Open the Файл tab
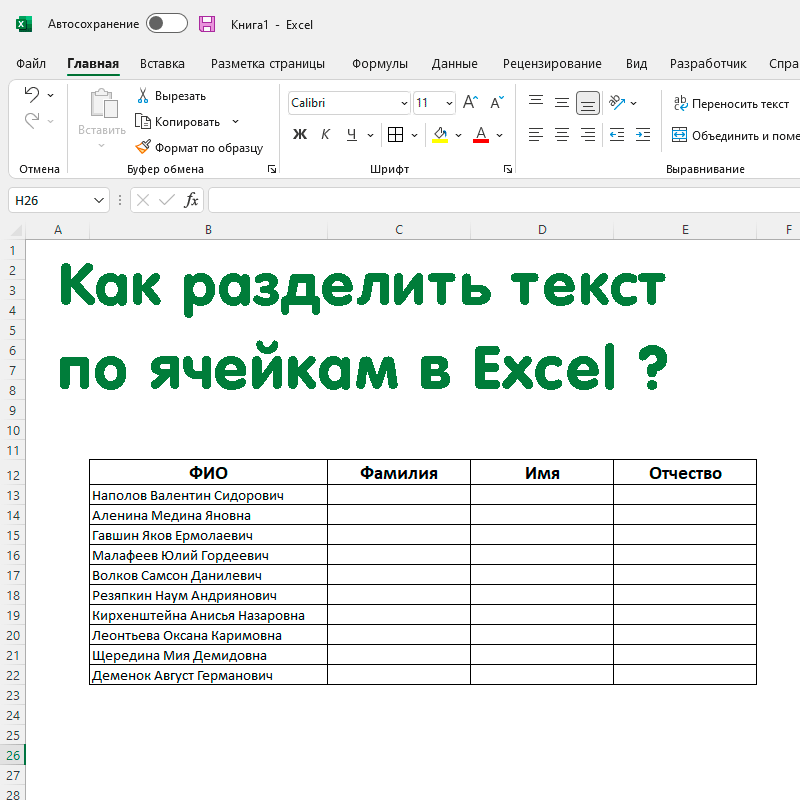 [31, 64]
